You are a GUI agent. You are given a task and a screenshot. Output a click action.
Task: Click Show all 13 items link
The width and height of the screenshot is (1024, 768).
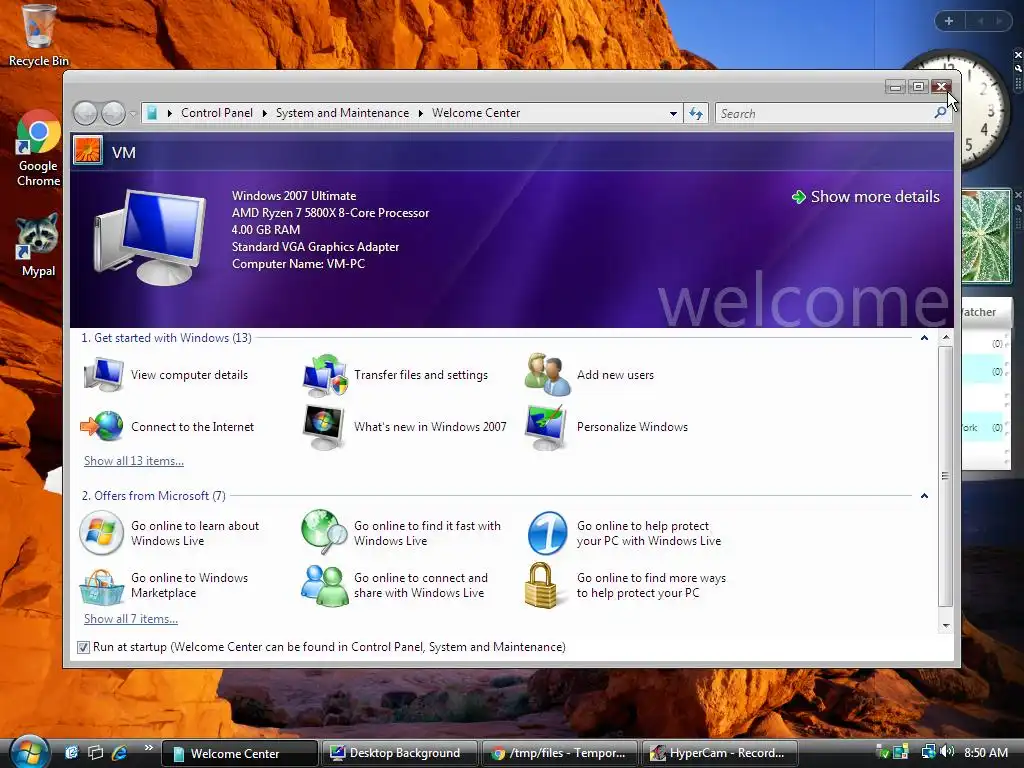click(x=134, y=461)
